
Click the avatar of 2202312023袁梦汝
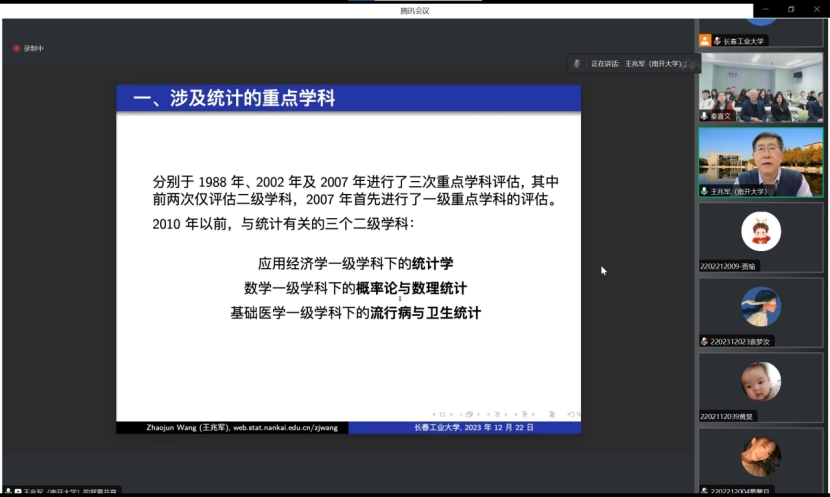pyautogui.click(x=761, y=307)
